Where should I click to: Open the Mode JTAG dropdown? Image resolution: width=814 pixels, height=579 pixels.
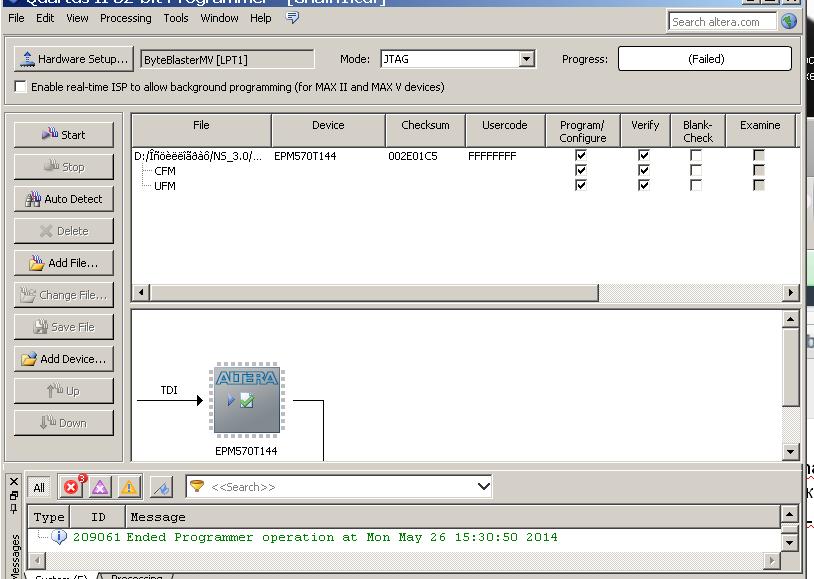tap(526, 59)
